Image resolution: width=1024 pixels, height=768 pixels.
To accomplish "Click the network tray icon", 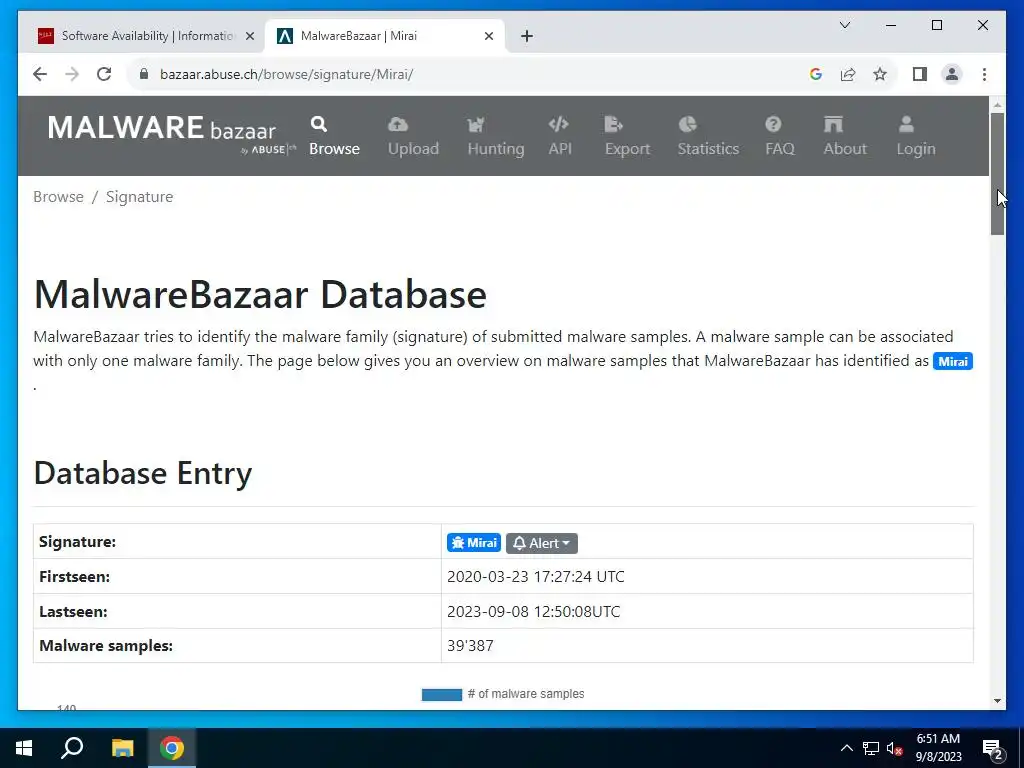I will [871, 748].
